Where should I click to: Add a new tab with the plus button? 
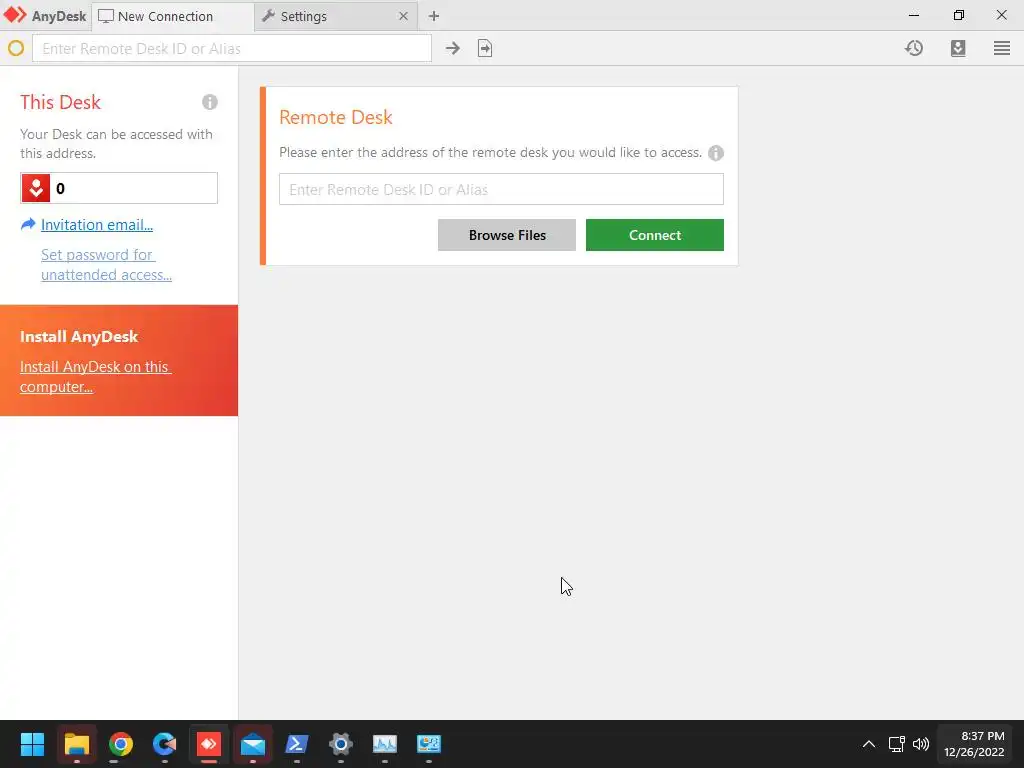(x=434, y=16)
